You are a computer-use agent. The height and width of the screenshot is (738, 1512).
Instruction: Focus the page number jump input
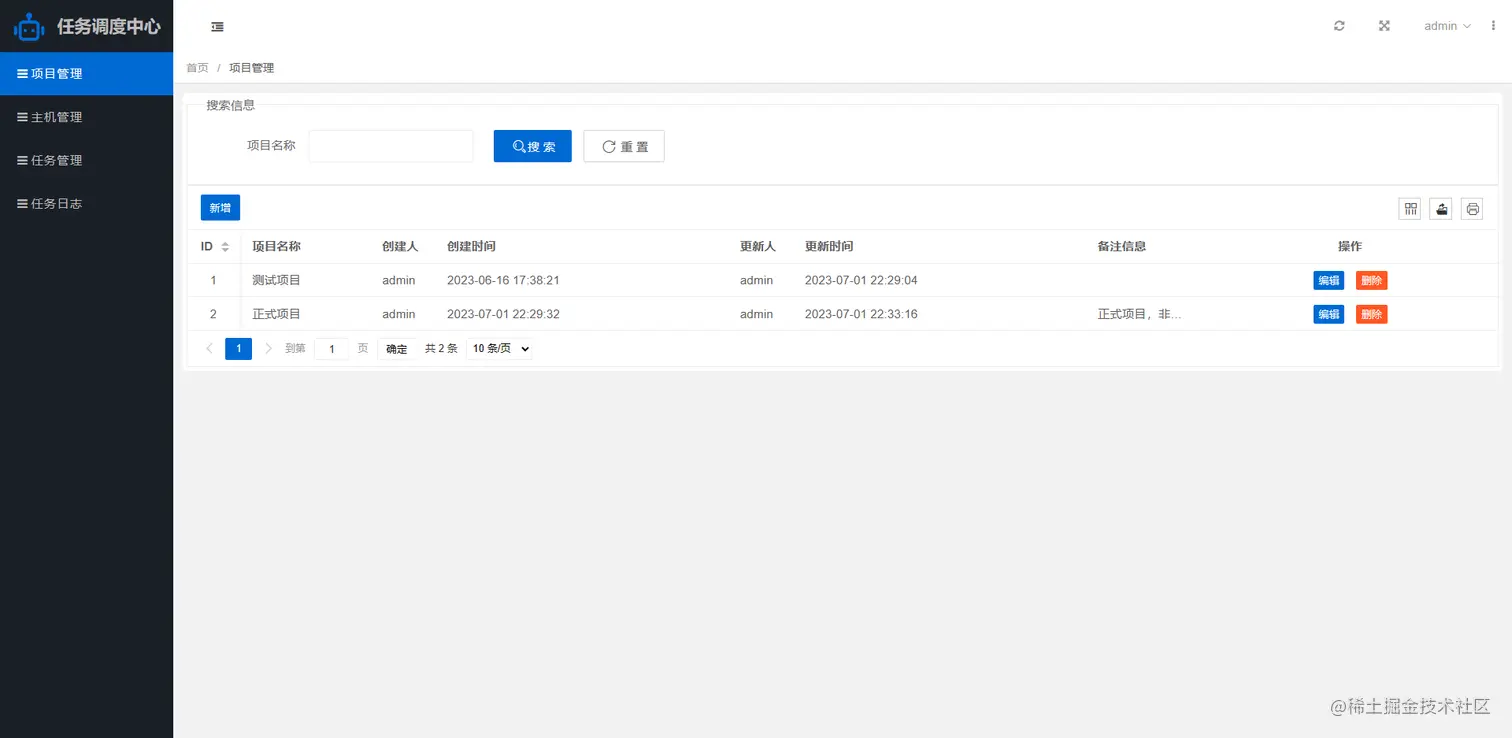click(331, 349)
